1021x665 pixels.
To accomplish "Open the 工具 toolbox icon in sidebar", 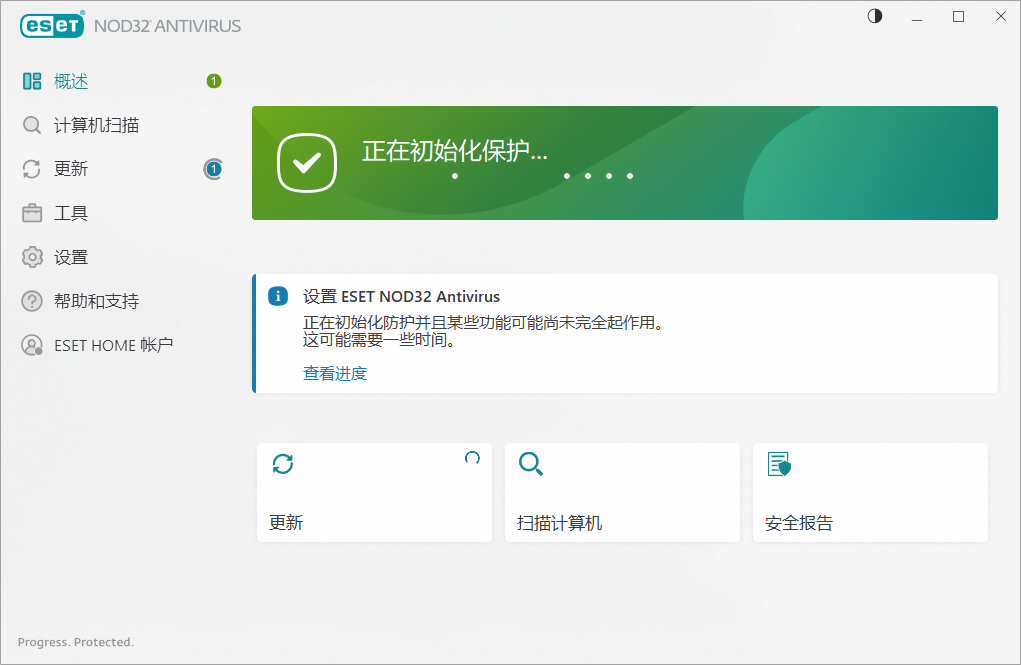I will pos(31,212).
